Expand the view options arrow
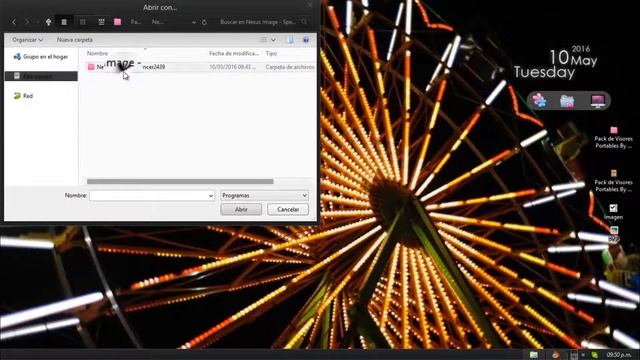 click(x=273, y=40)
